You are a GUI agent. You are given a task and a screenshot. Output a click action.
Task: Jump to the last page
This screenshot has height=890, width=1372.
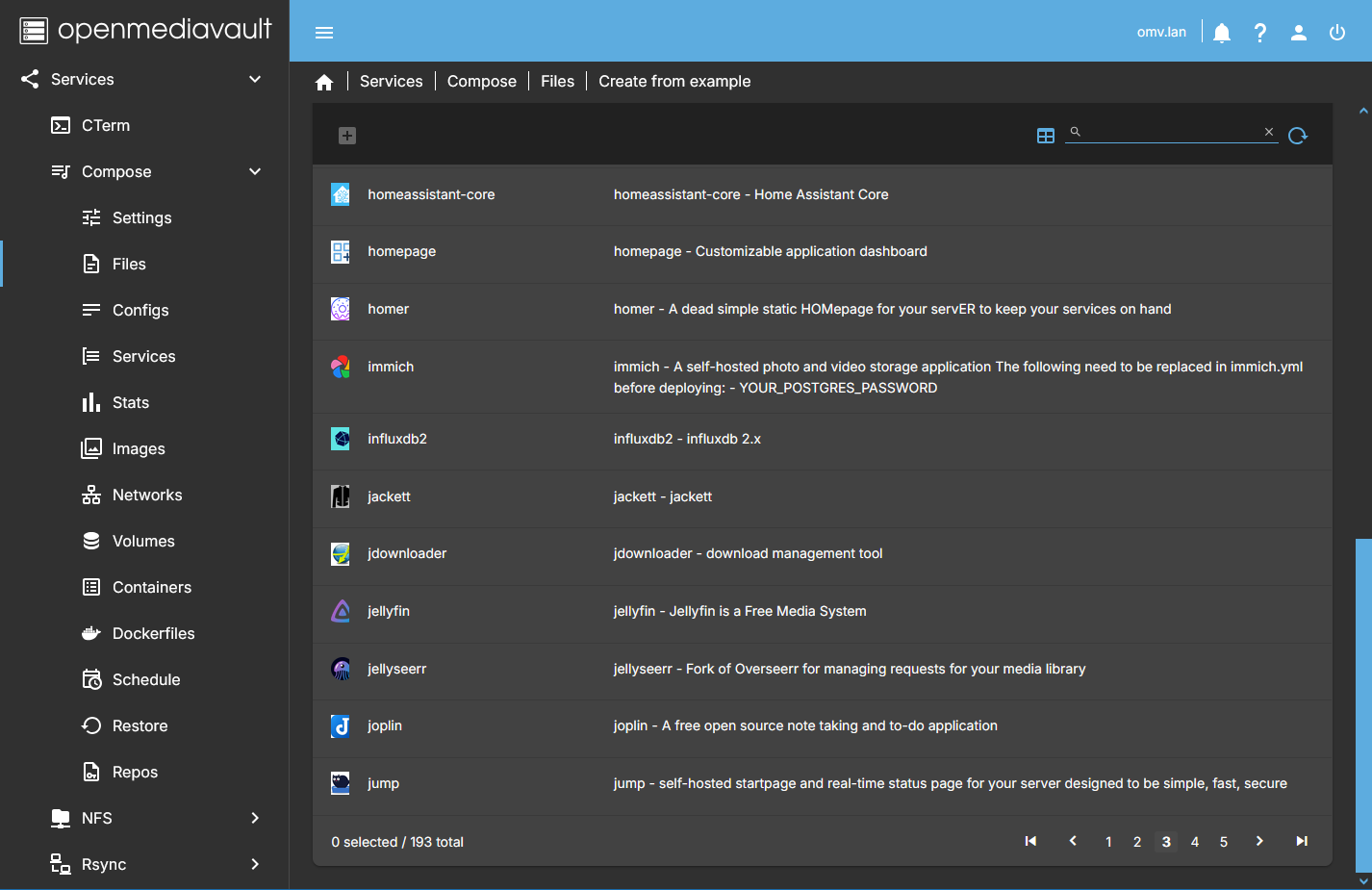(x=1302, y=841)
